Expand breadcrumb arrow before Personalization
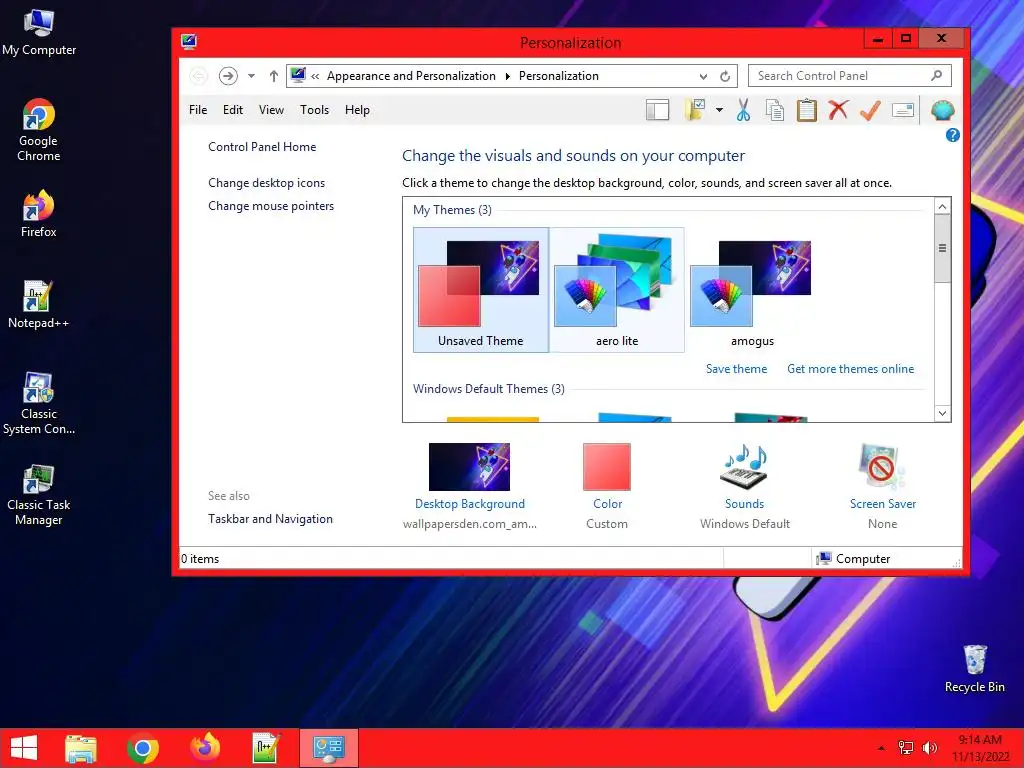Image resolution: width=1024 pixels, height=768 pixels. coord(507,76)
